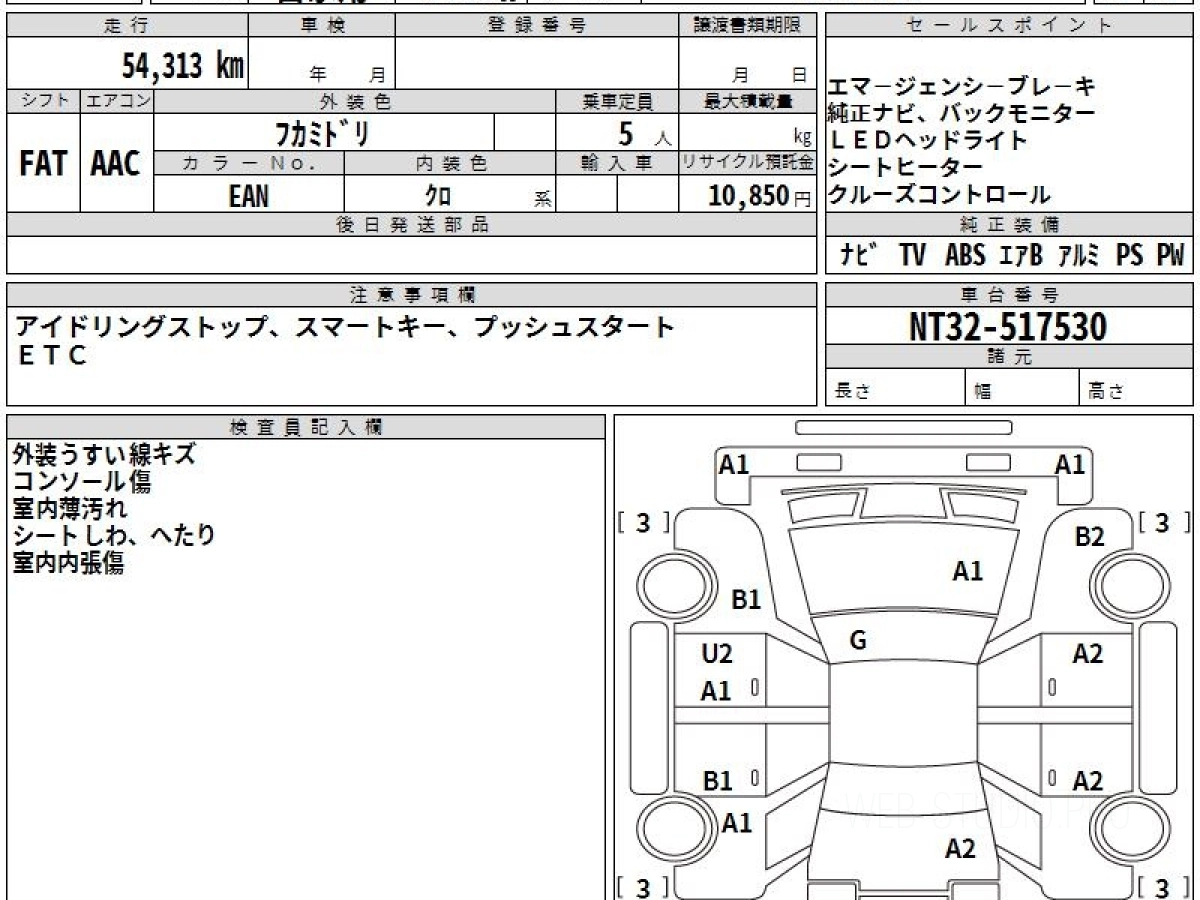The image size is (1200, 900).
Task: Select the recycle fee 10,850円
Action: (x=760, y=196)
